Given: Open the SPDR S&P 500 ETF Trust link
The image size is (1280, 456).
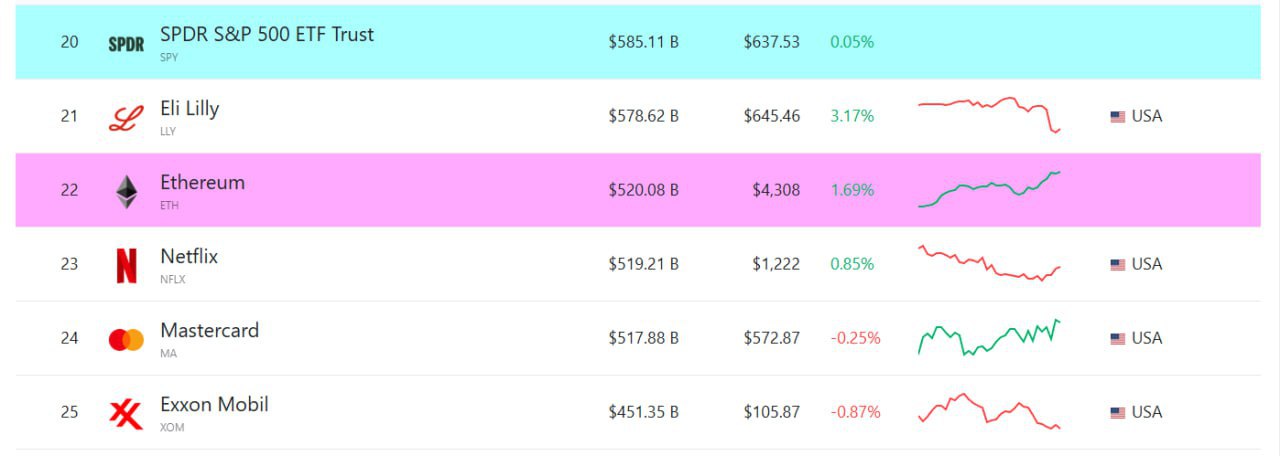Looking at the screenshot, I should (x=267, y=34).
